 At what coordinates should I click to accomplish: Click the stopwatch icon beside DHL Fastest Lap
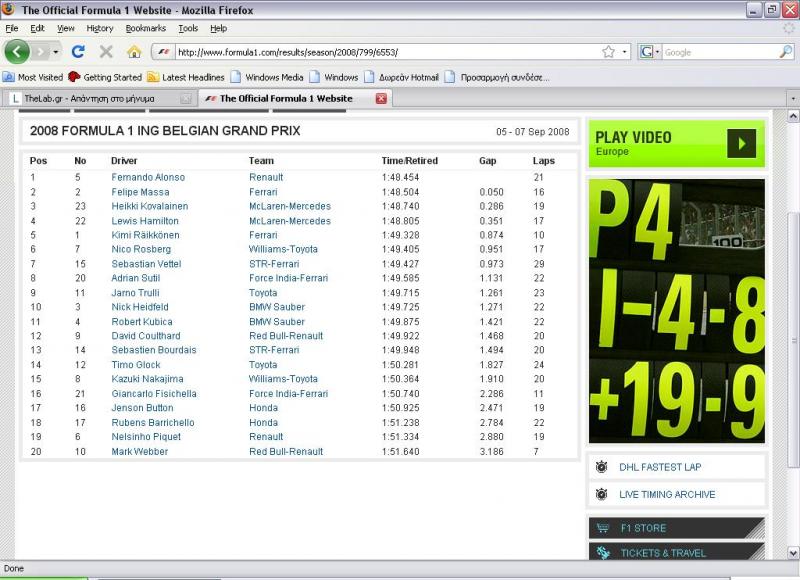(602, 467)
